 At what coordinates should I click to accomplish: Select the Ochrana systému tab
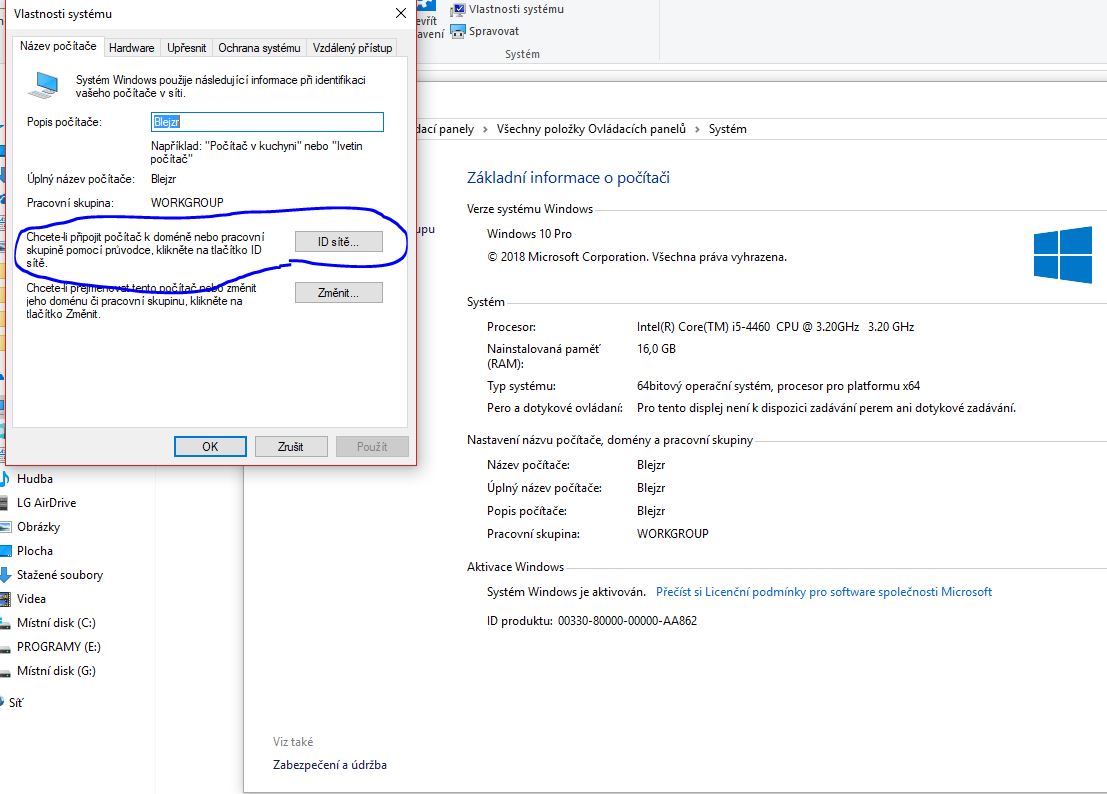tap(259, 48)
